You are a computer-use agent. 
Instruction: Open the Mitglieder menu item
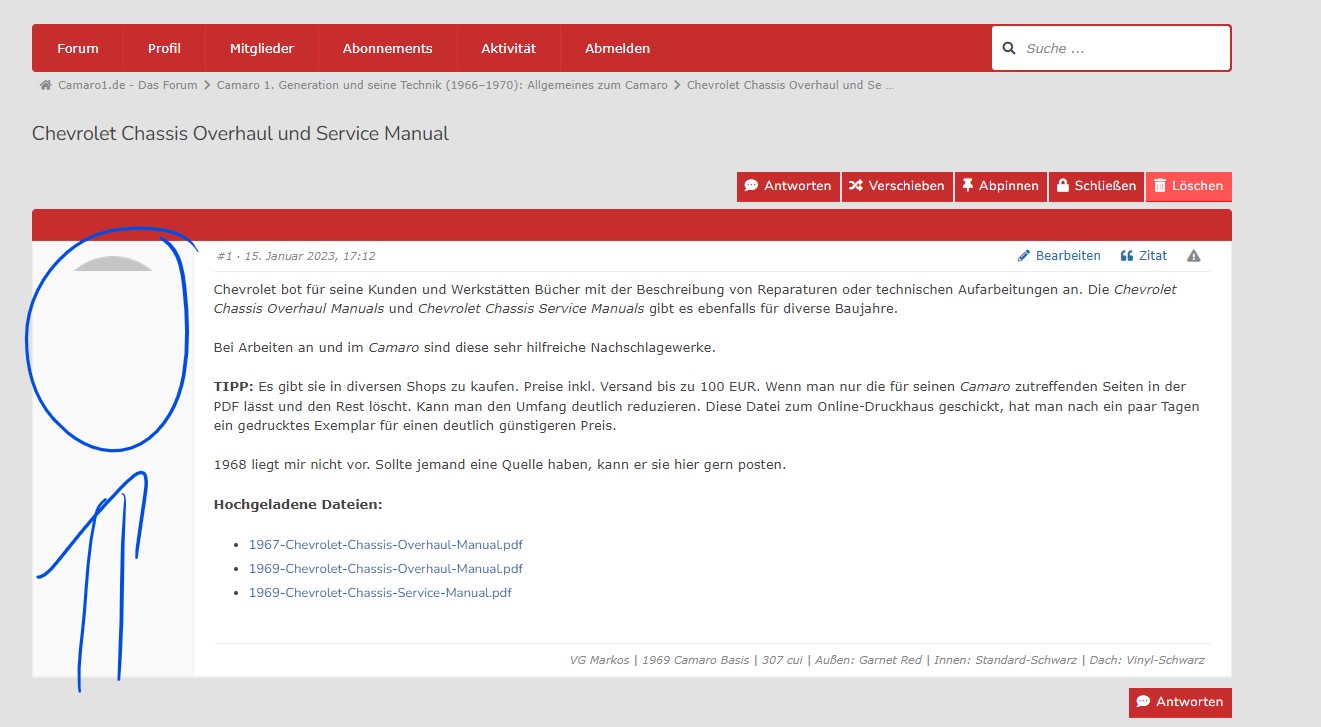coord(261,48)
